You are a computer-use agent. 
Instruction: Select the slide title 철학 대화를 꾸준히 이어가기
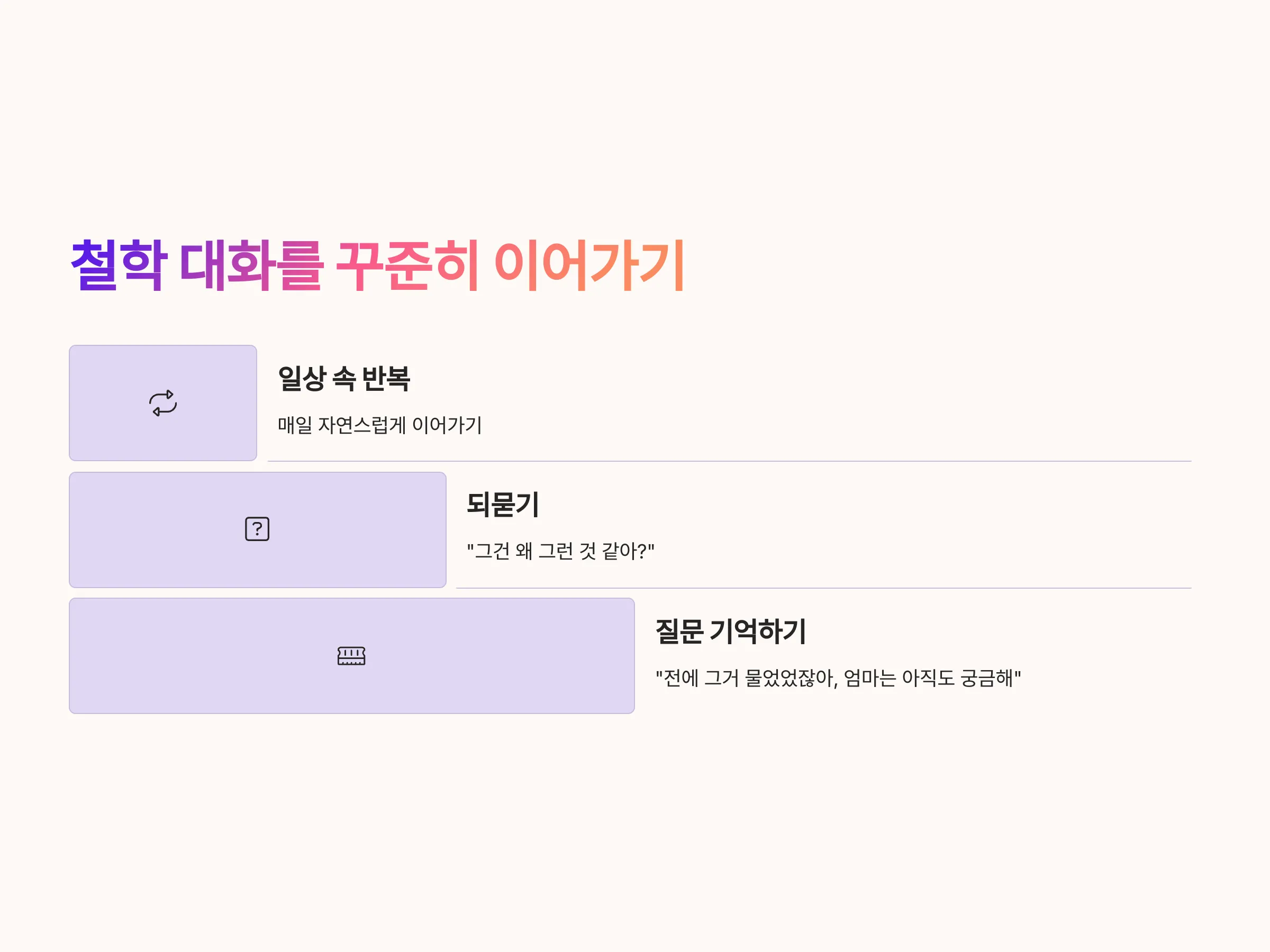(x=377, y=265)
